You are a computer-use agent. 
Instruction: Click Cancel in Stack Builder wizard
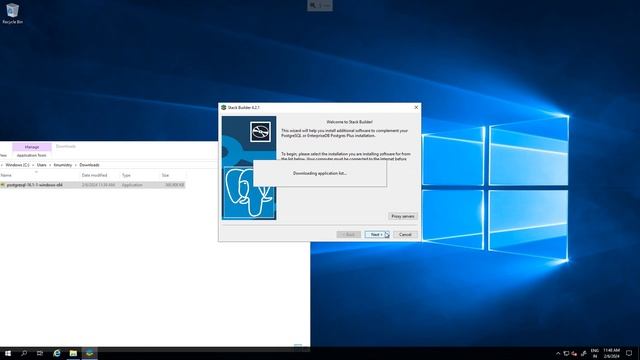click(405, 234)
